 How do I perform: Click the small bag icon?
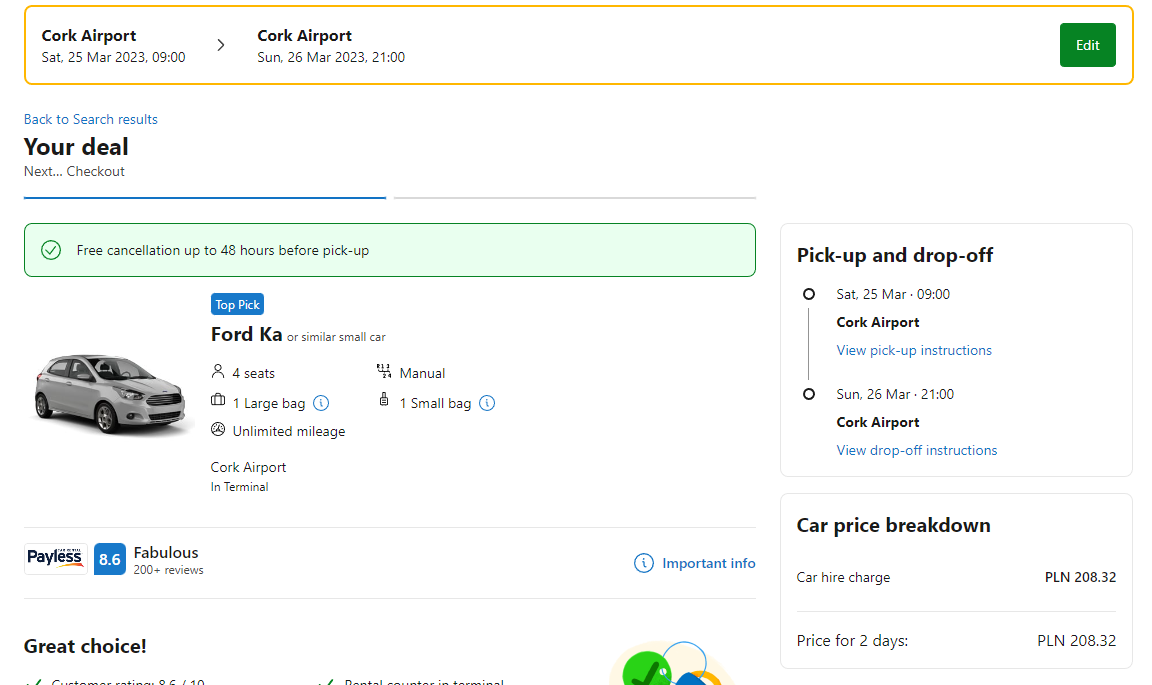tap(384, 399)
